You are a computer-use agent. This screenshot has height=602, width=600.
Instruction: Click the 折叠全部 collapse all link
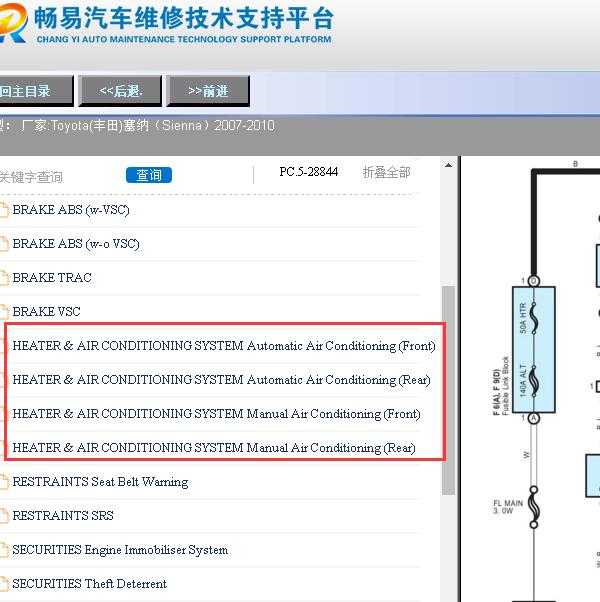(386, 172)
